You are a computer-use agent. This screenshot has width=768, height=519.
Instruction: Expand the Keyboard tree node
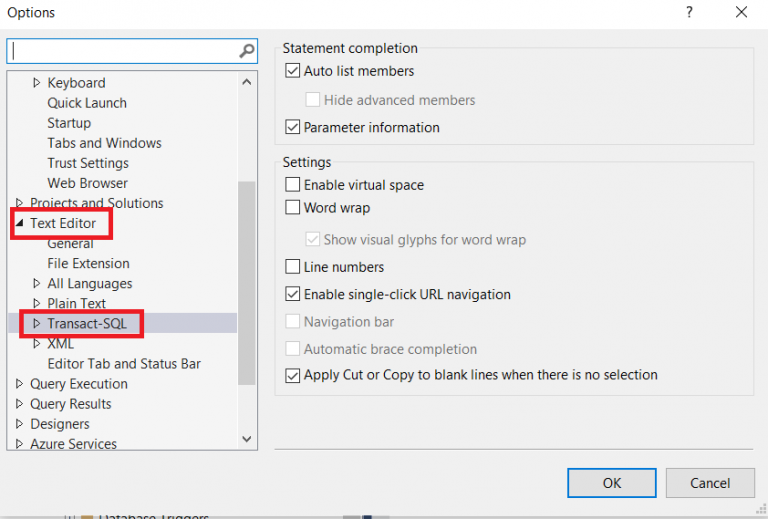click(x=36, y=83)
